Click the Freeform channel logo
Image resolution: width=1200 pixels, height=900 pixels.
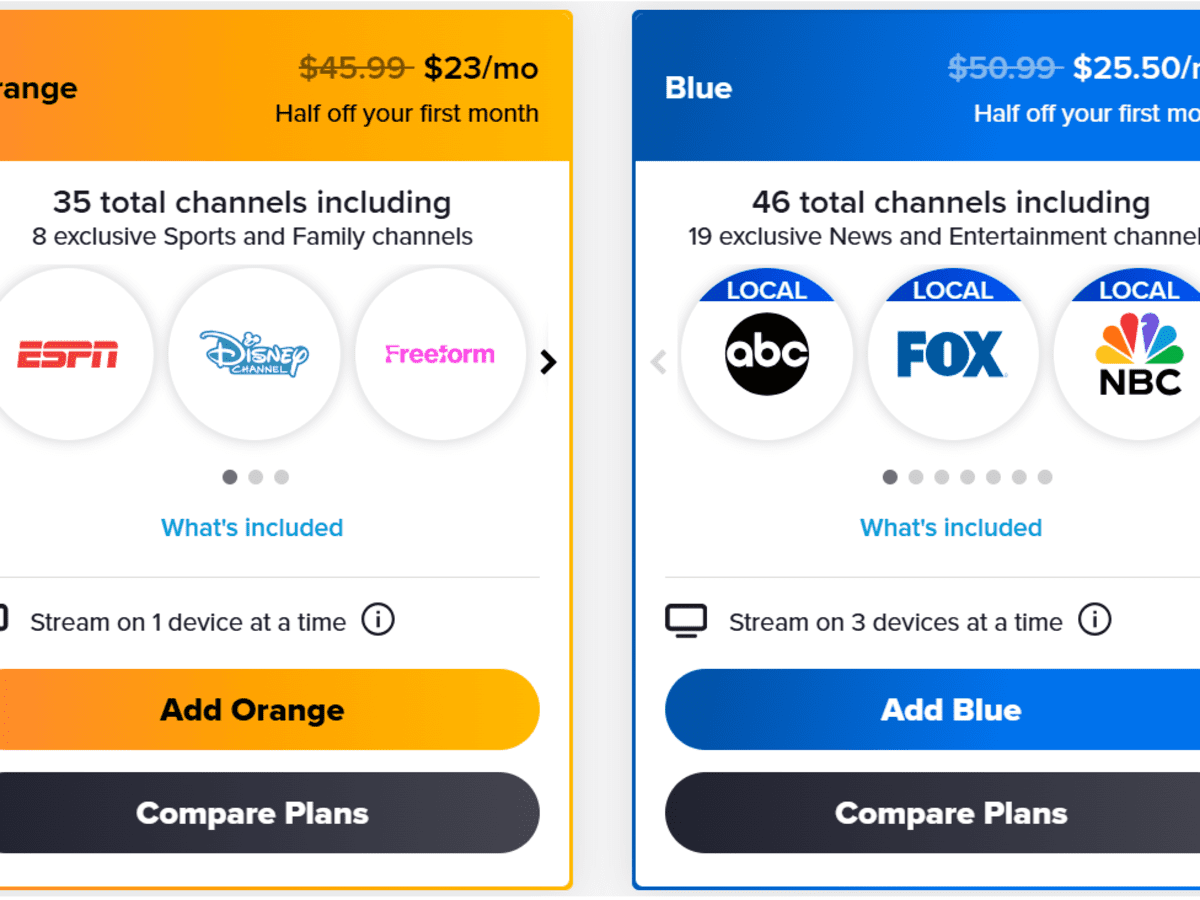tap(440, 354)
